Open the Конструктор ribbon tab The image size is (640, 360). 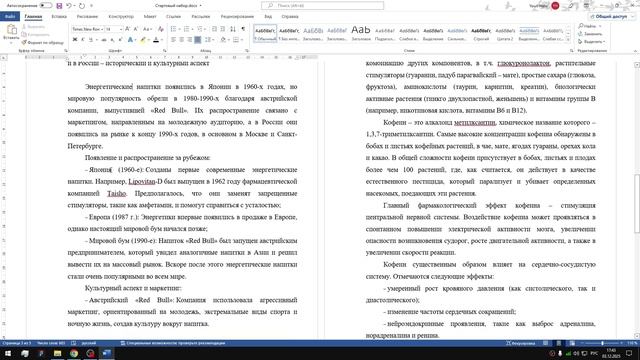(x=121, y=17)
